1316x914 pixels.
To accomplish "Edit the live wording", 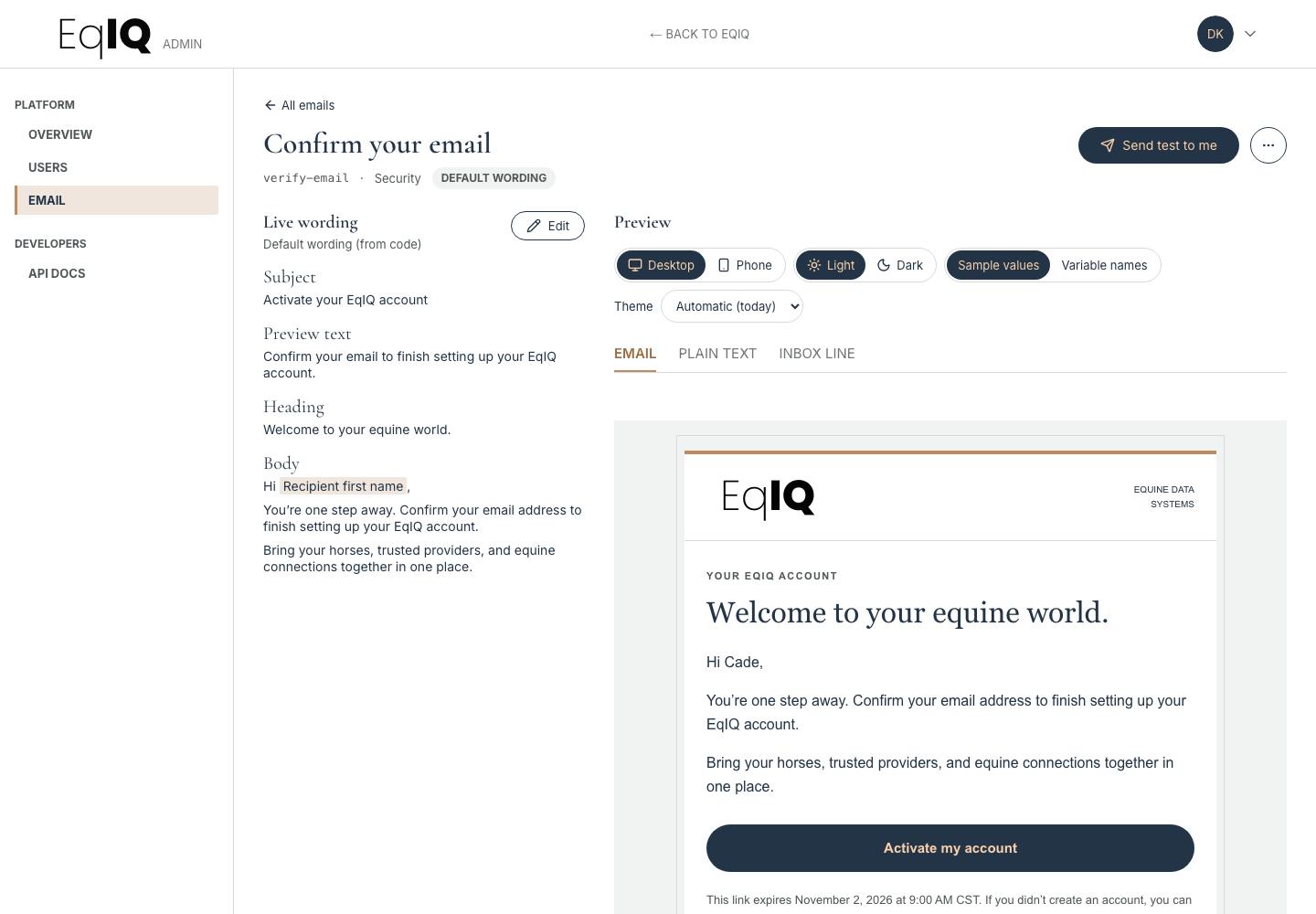I will click(547, 226).
